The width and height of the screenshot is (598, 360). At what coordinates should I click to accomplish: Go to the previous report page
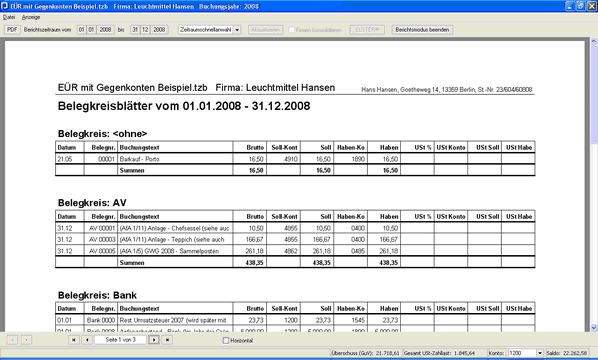(x=87, y=340)
